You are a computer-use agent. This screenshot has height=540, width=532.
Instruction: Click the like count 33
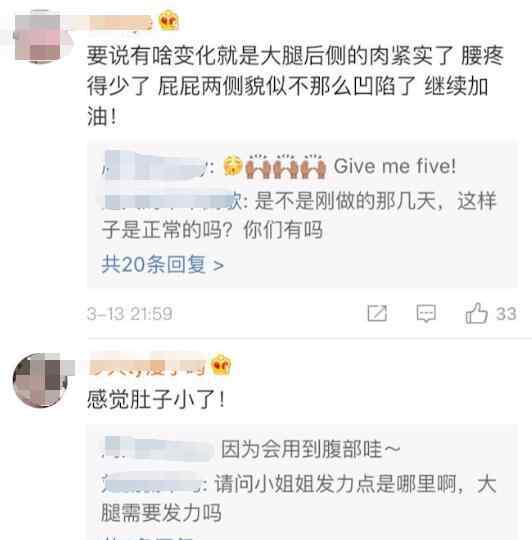coord(506,313)
